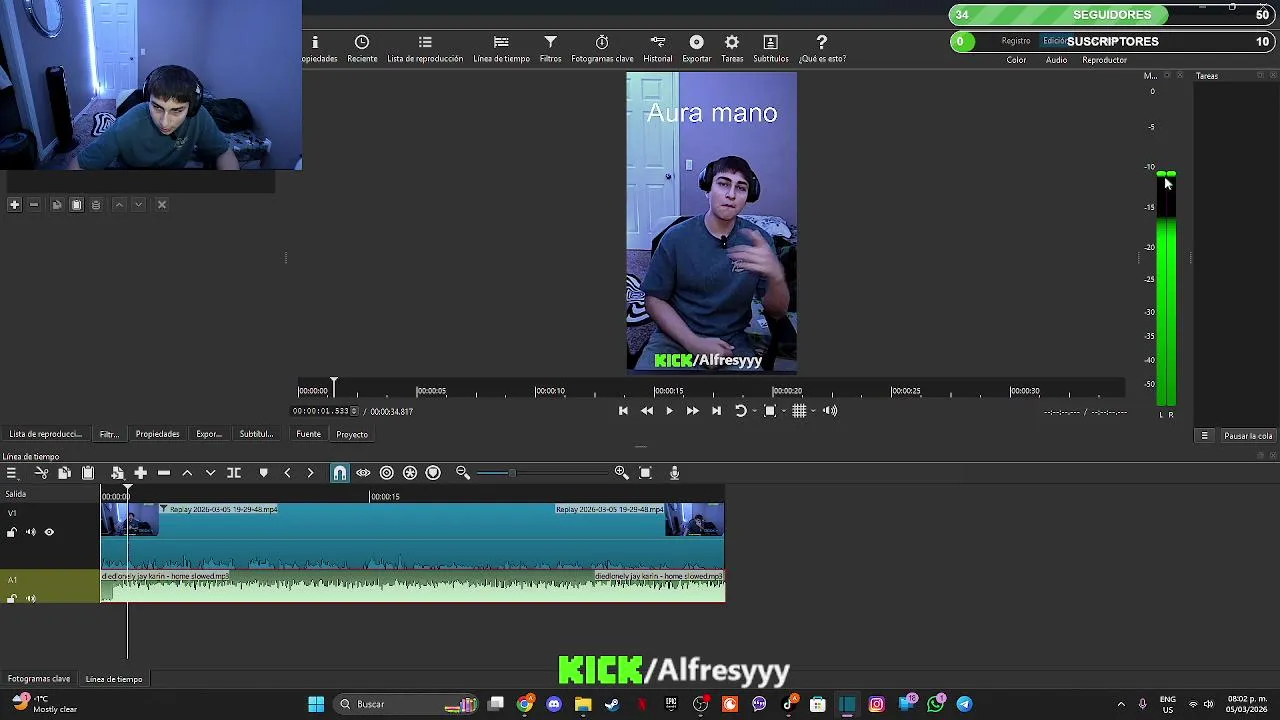Toggle lock on V1 track
The height and width of the screenshot is (720, 1280).
[x=12, y=532]
